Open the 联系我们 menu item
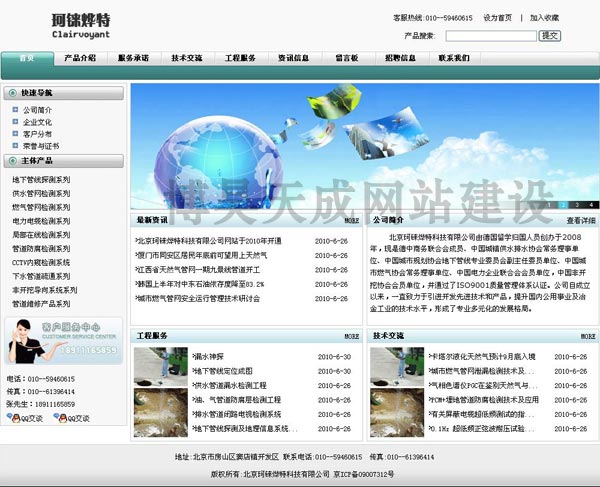This screenshot has width=600, height=487. click(454, 58)
